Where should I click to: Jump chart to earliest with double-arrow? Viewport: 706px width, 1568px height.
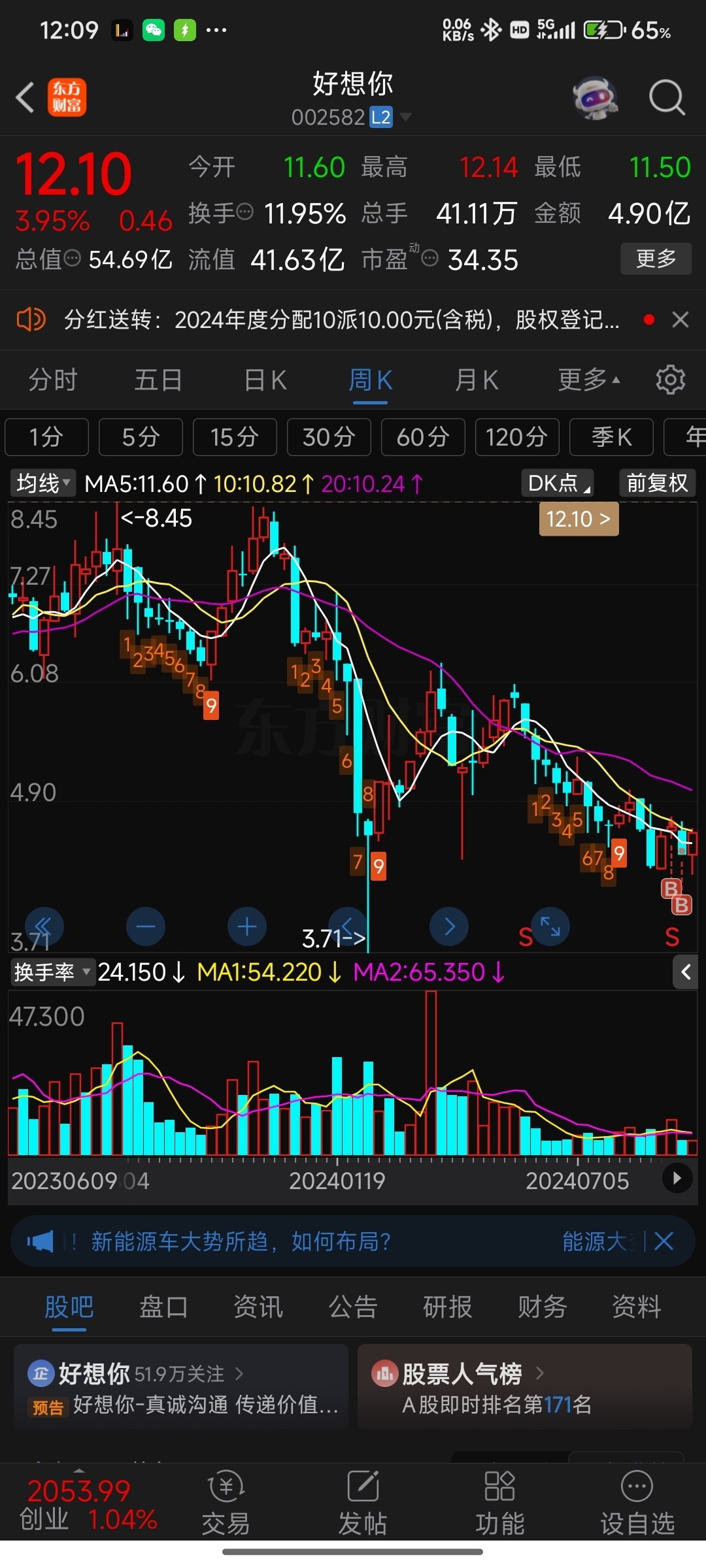44,926
